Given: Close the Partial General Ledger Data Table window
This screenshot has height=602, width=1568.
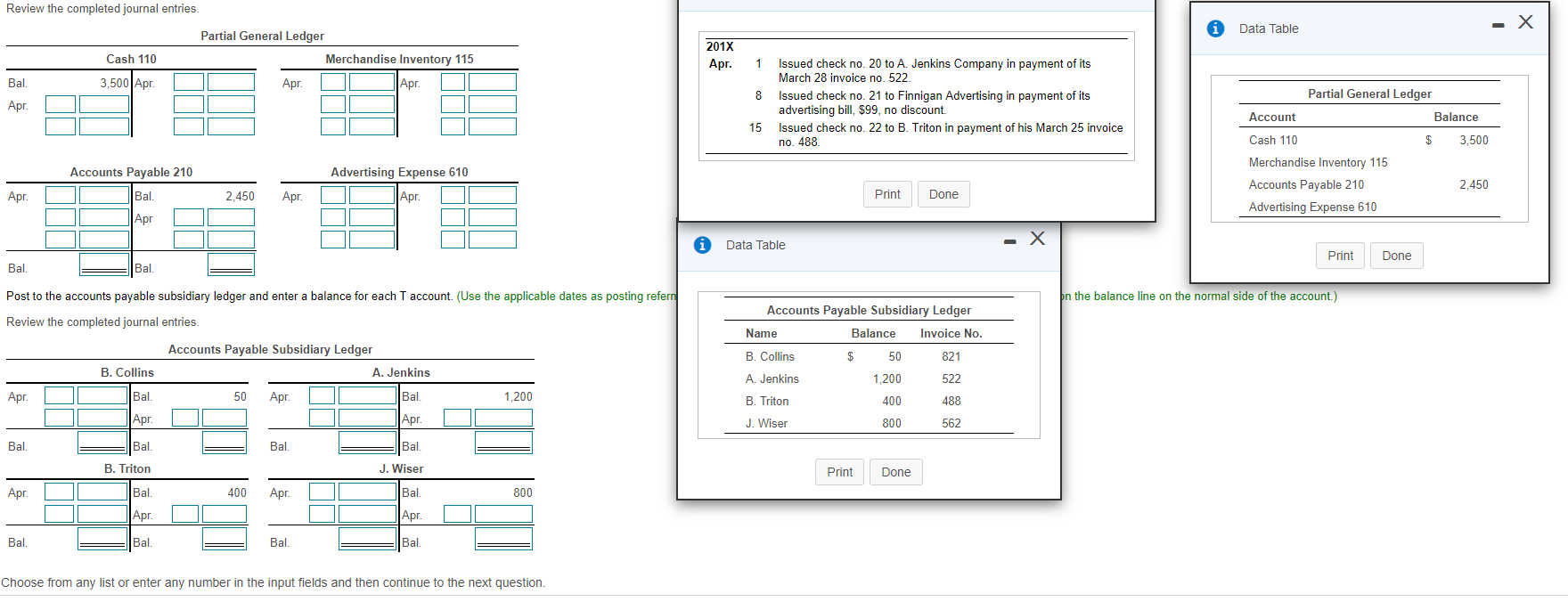Looking at the screenshot, I should click(x=1526, y=22).
